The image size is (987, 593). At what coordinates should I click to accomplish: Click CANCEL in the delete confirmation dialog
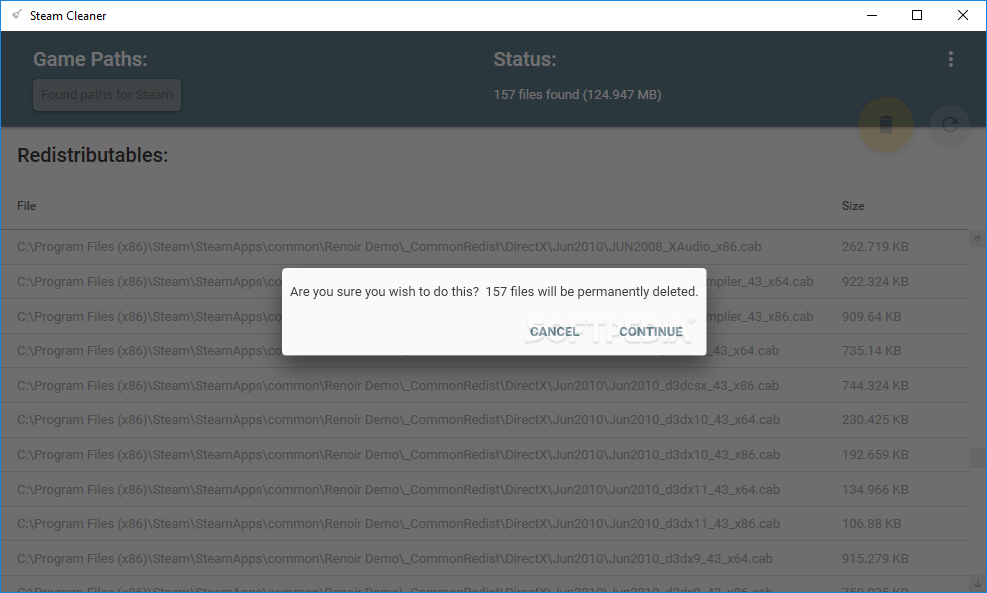pyautogui.click(x=554, y=332)
